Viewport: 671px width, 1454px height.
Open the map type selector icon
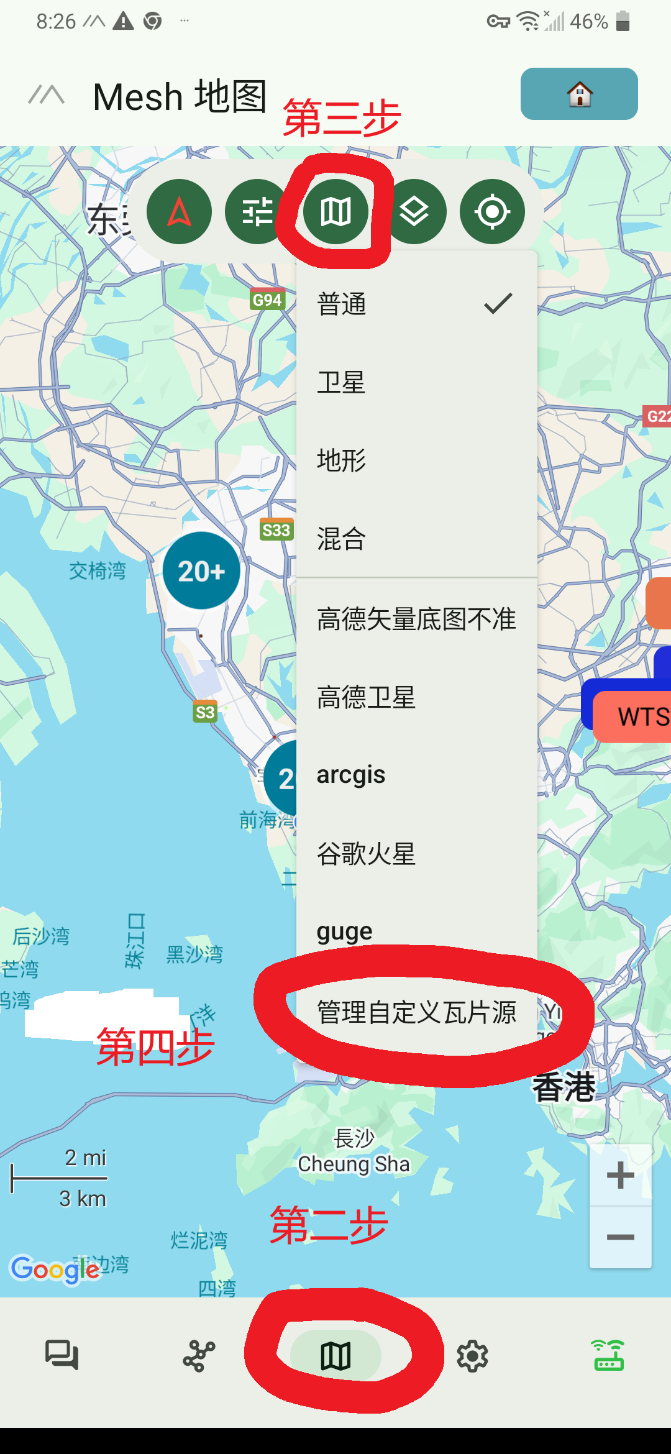[336, 212]
